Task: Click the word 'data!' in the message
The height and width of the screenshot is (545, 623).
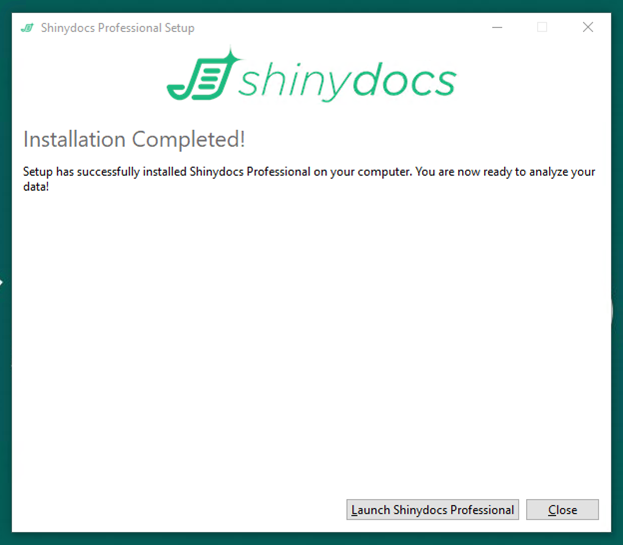Action: point(36,187)
